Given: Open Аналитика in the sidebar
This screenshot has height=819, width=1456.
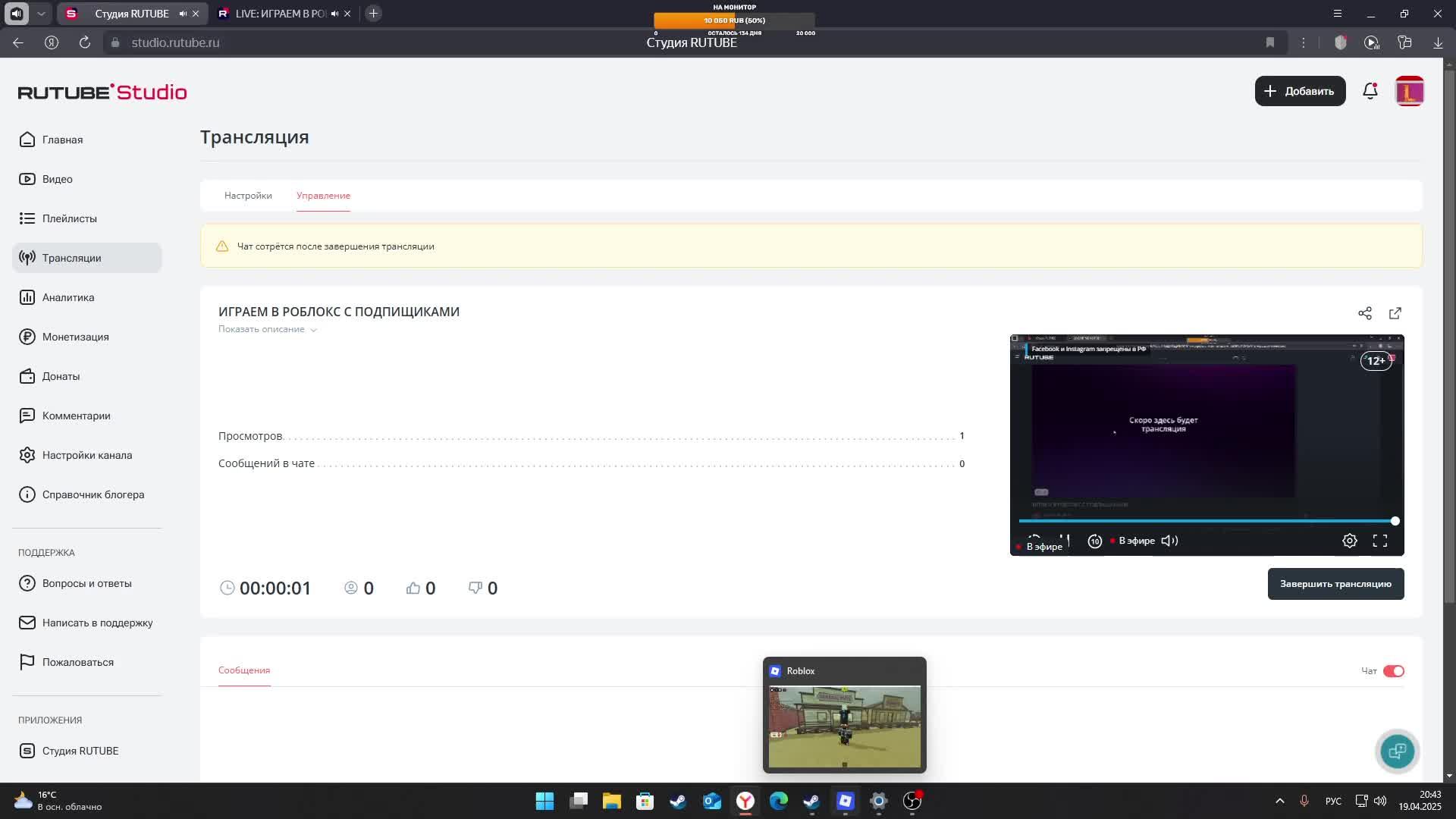Looking at the screenshot, I should click(x=68, y=297).
